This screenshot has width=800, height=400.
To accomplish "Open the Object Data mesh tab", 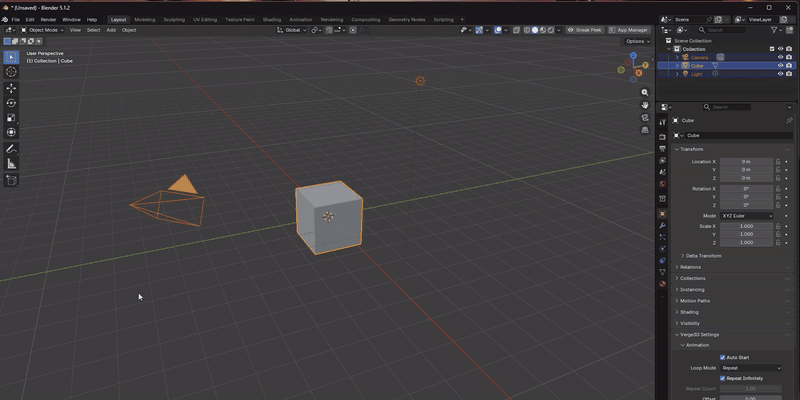I will tap(662, 272).
